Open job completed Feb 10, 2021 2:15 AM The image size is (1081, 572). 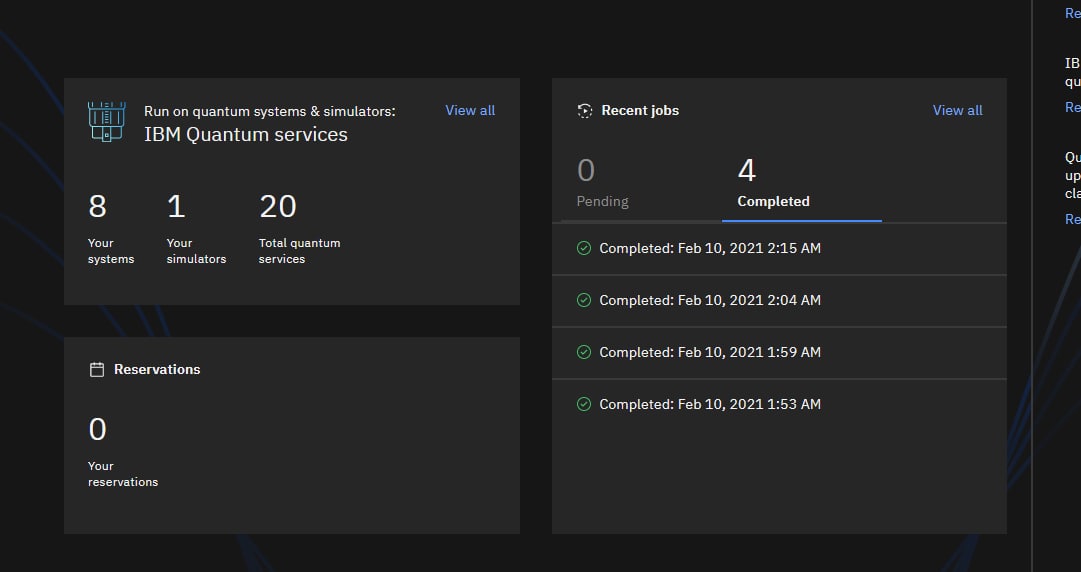point(779,249)
